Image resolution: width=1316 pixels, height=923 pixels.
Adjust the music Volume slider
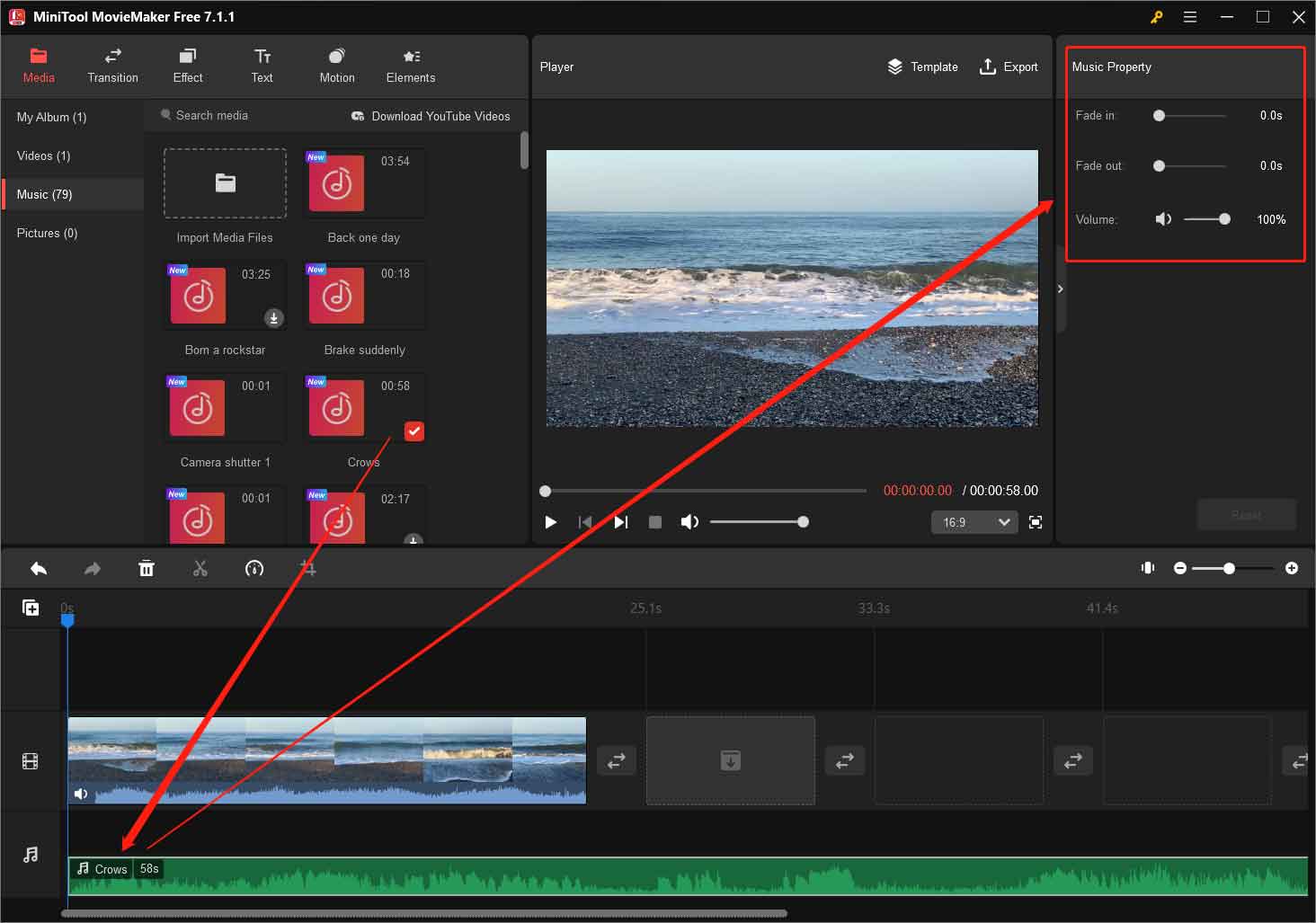[x=1207, y=219]
